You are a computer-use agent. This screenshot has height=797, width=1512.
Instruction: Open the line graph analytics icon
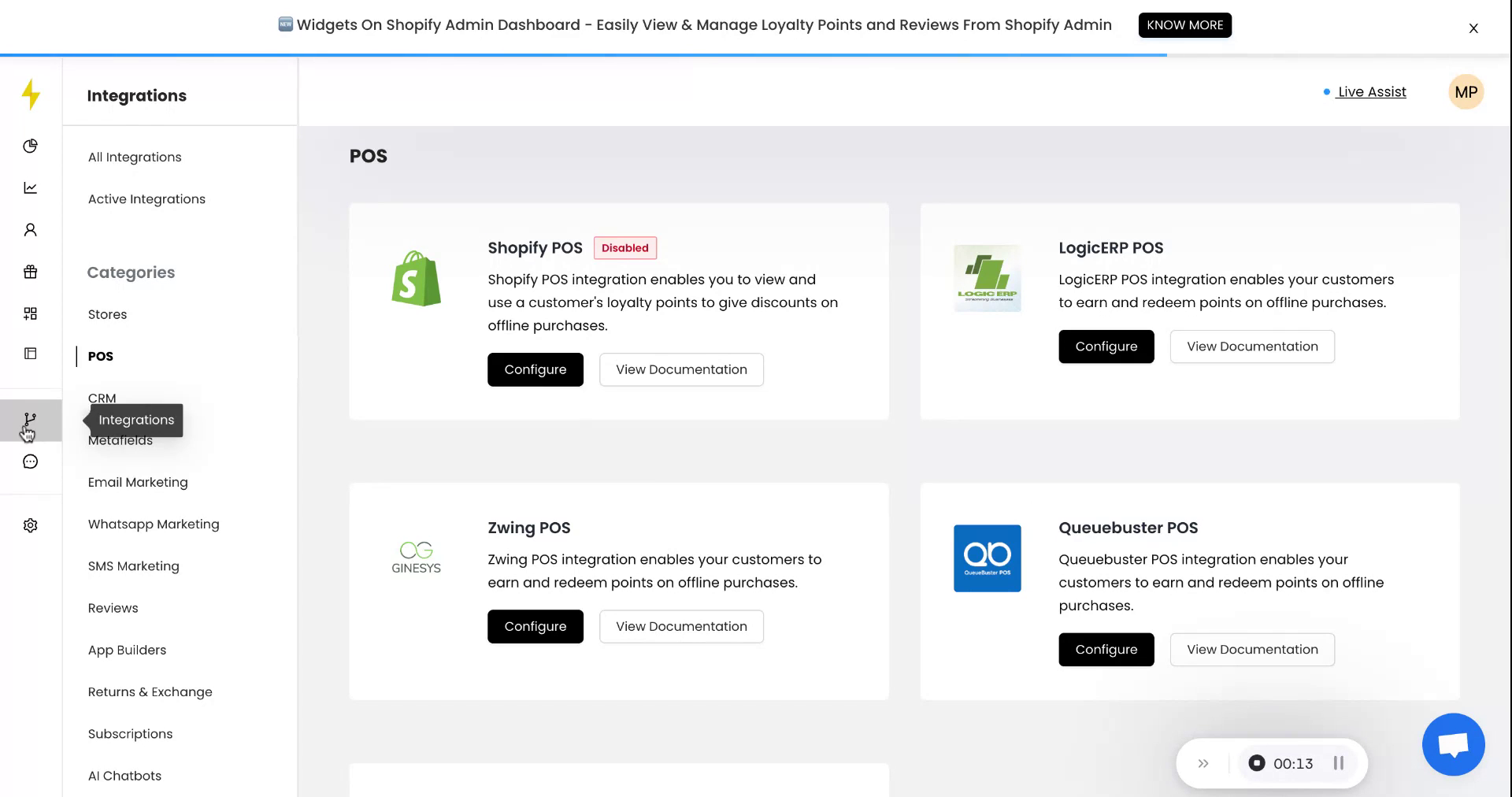coord(31,187)
